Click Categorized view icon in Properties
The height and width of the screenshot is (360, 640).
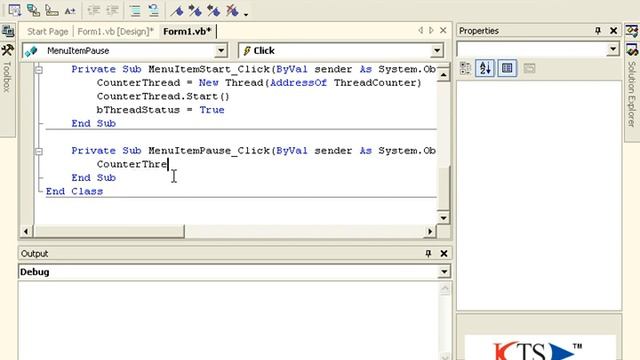point(465,68)
